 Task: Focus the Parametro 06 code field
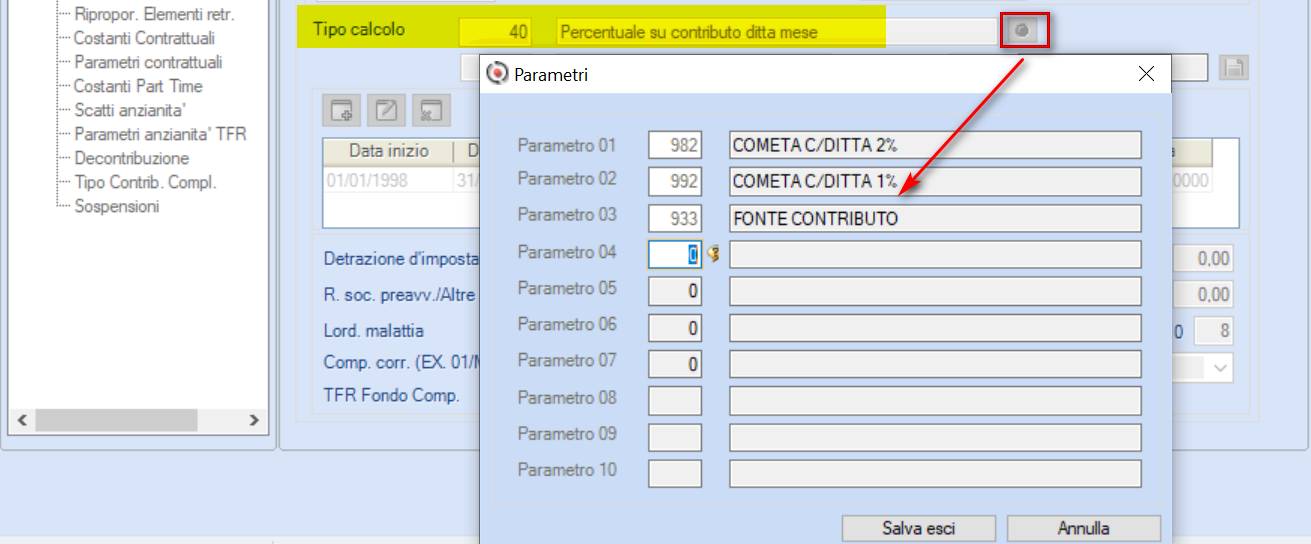tap(675, 327)
